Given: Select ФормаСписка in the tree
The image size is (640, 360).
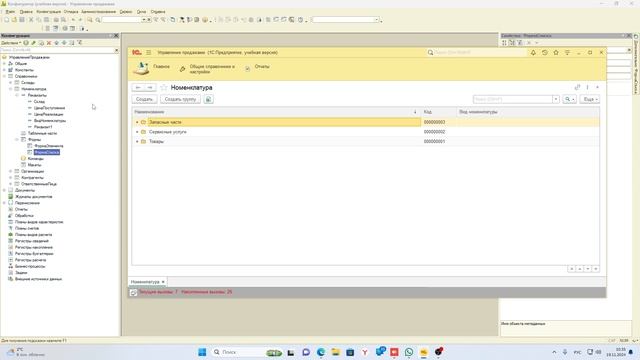Looking at the screenshot, I should (x=47, y=152).
